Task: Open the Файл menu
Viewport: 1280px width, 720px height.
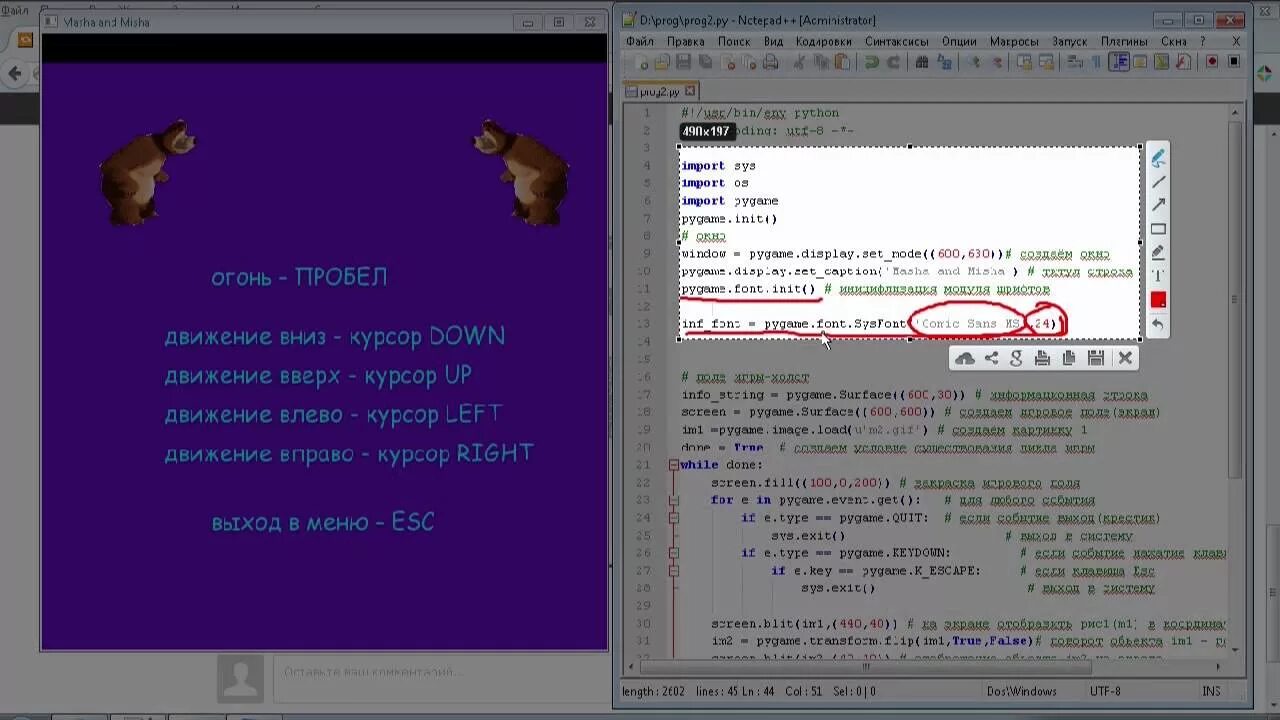Action: [640, 41]
